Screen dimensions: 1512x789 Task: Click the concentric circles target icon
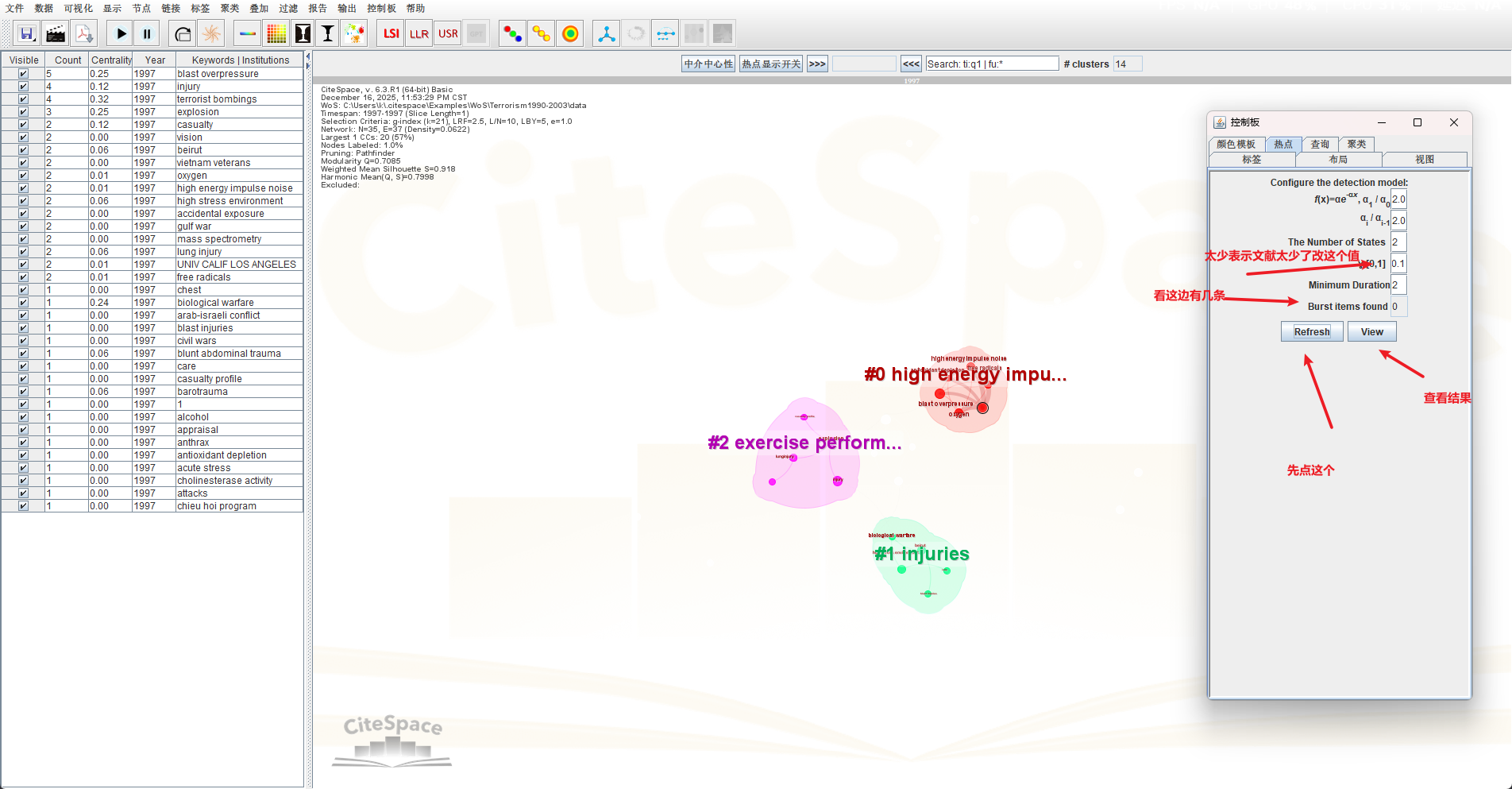pyautogui.click(x=570, y=34)
